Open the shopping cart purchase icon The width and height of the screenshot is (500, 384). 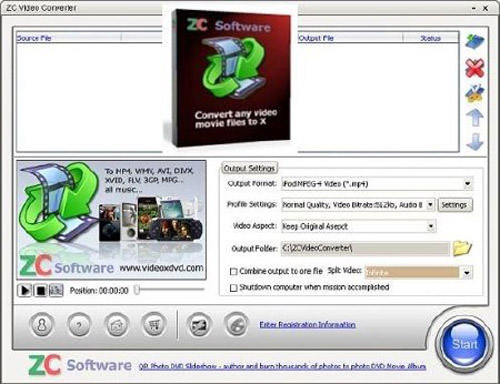click(x=154, y=324)
